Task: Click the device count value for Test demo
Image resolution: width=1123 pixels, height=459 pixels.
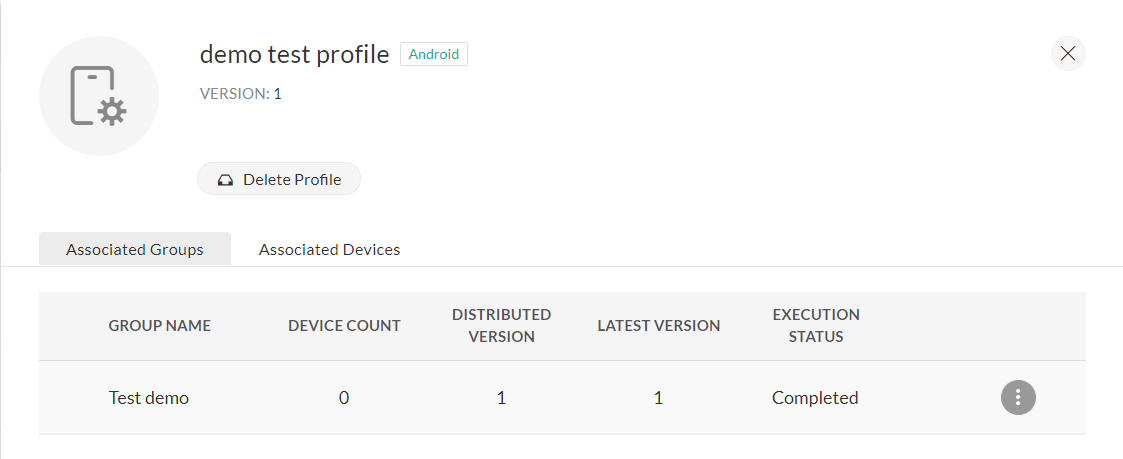Action: (x=344, y=397)
